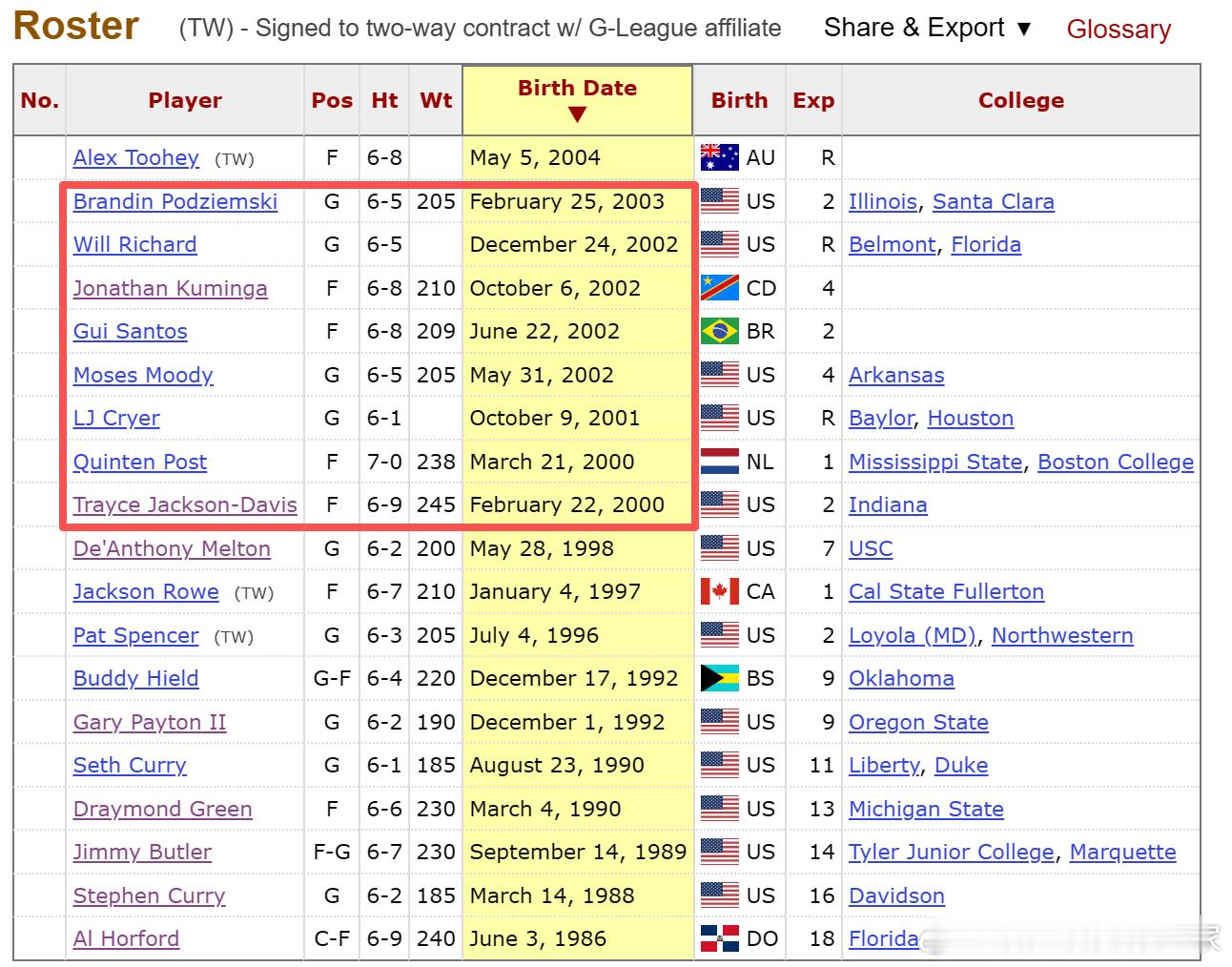Open Will Richard's player page
Viewport: 1232px width, 967px height.
(135, 245)
